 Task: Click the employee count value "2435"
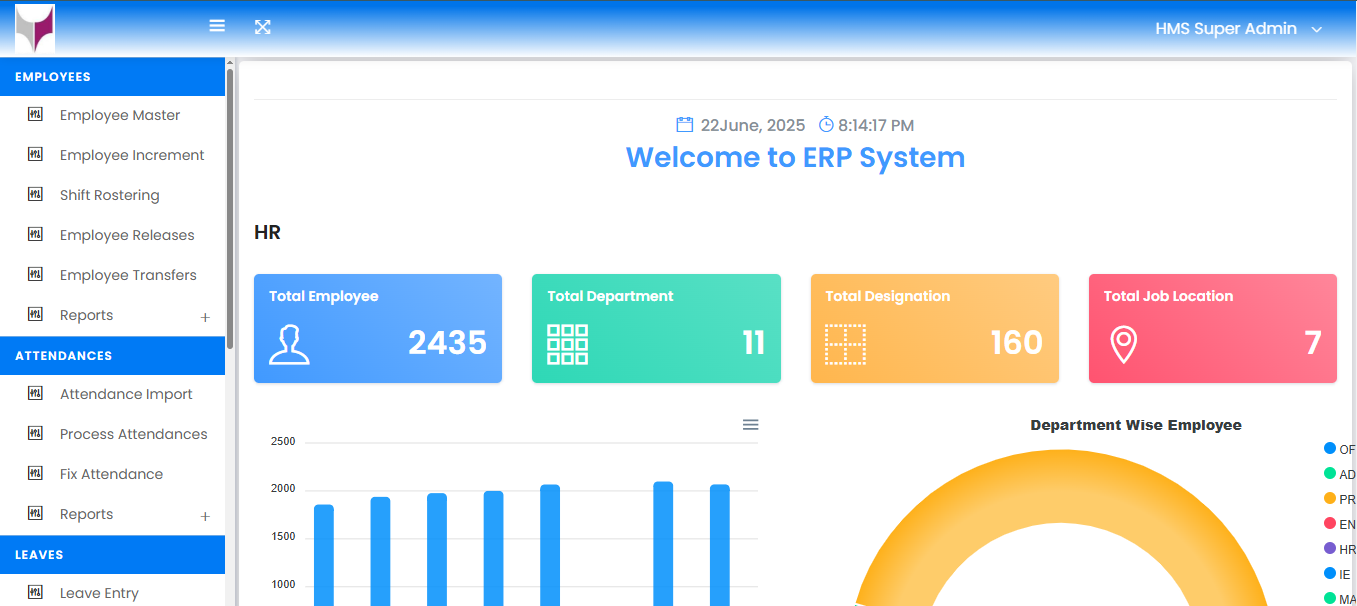[447, 343]
